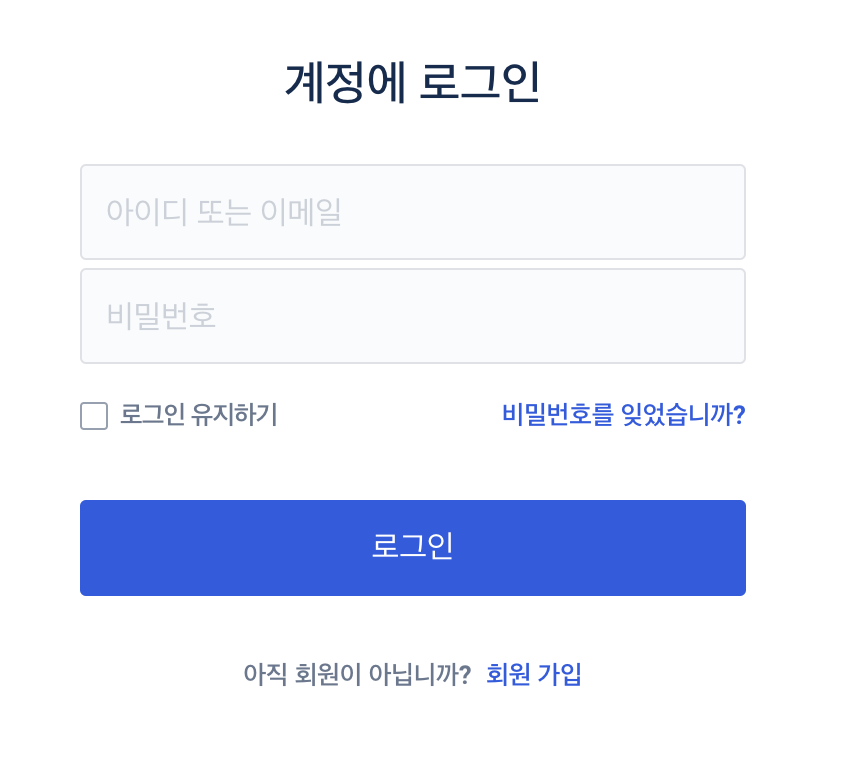Select the password entry box
Image resolution: width=856 pixels, height=764 pixels.
pos(413,316)
